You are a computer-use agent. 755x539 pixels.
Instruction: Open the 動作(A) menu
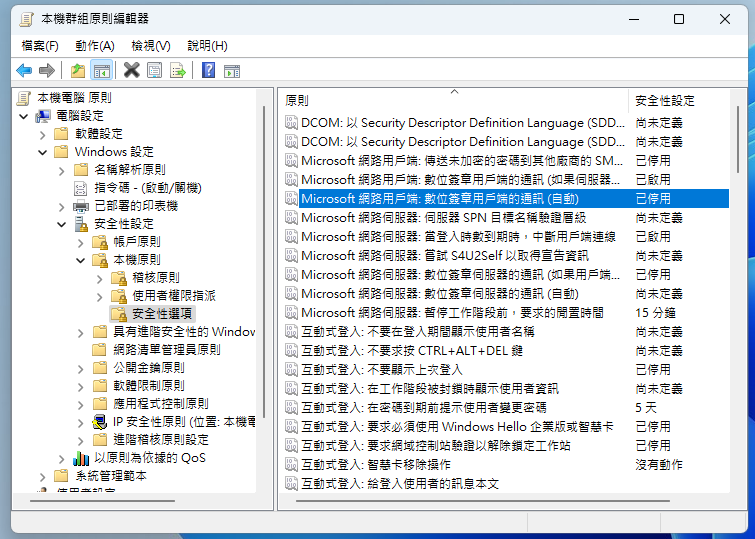coord(95,46)
